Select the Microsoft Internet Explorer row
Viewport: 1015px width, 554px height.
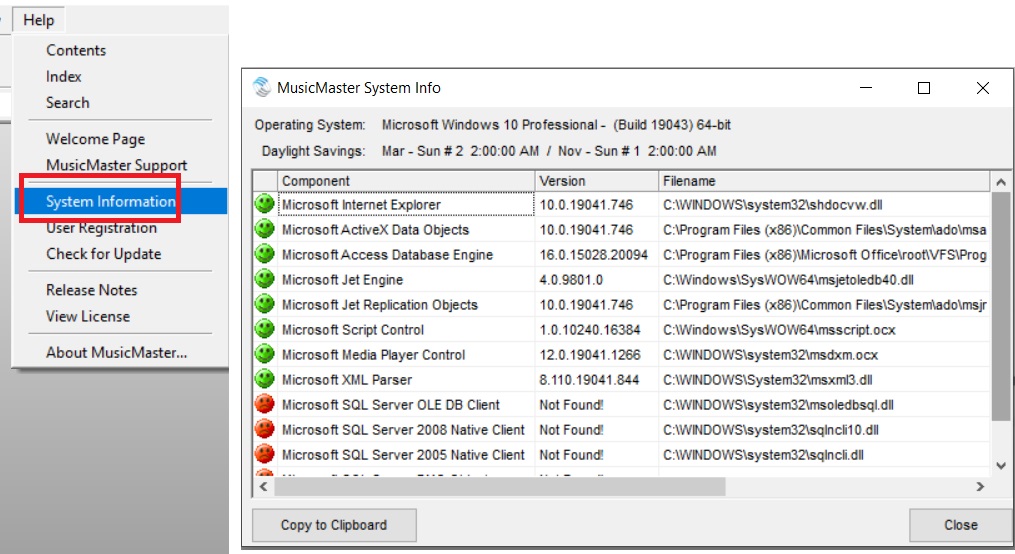pos(621,205)
